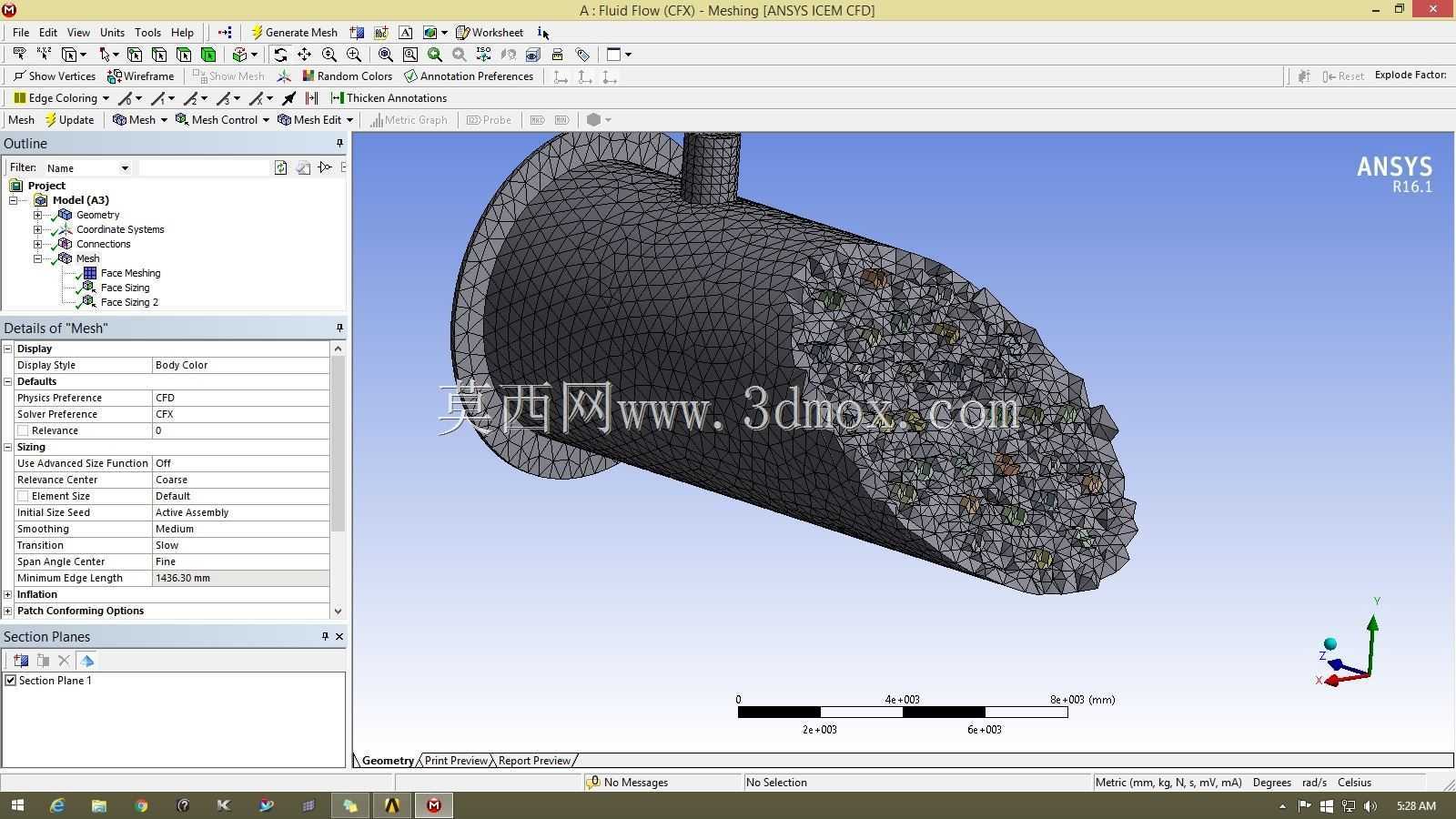Expand Geometry tree node
This screenshot has width=1456, height=819.
coord(37,215)
